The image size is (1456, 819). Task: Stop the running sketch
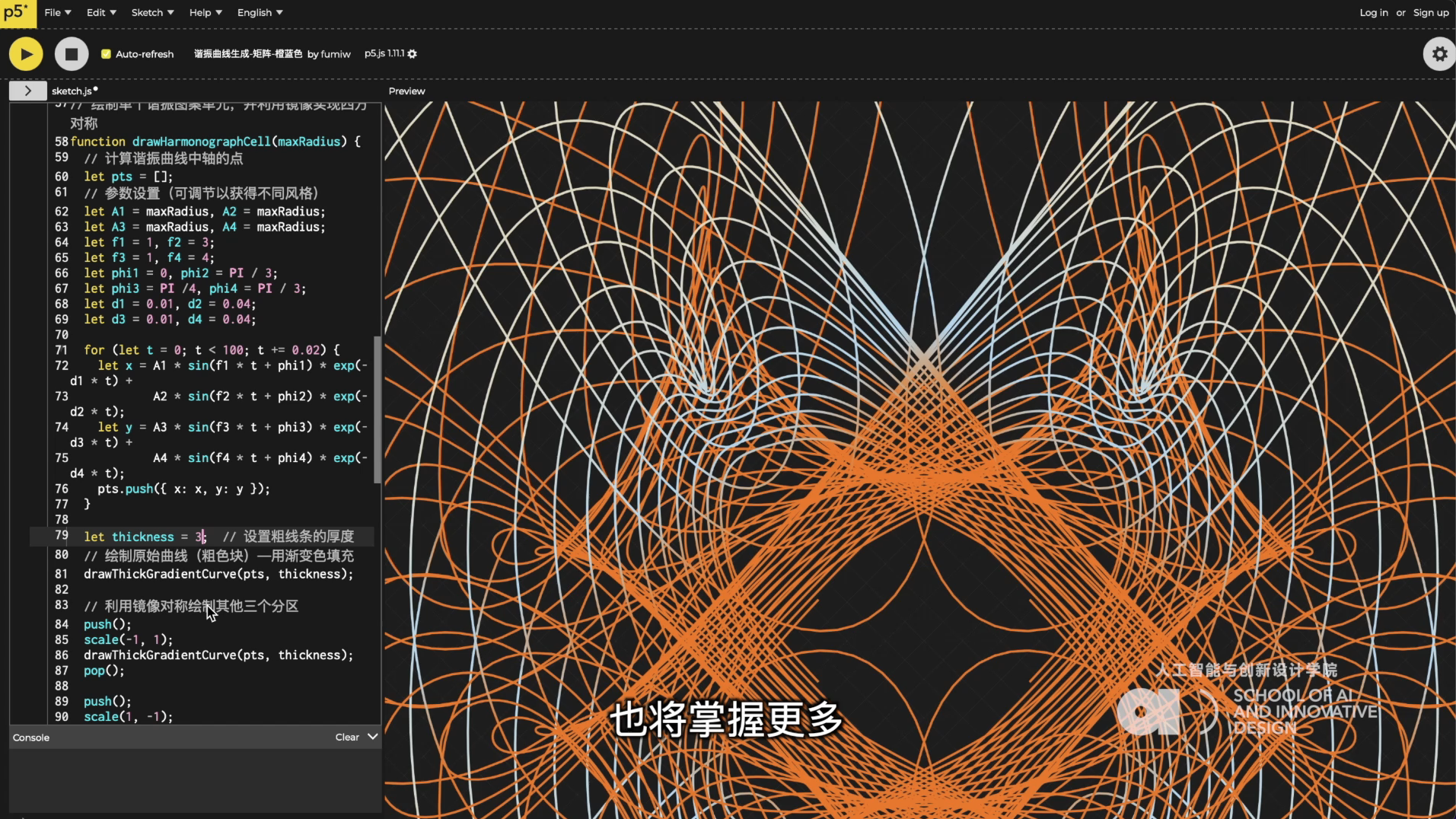72,54
